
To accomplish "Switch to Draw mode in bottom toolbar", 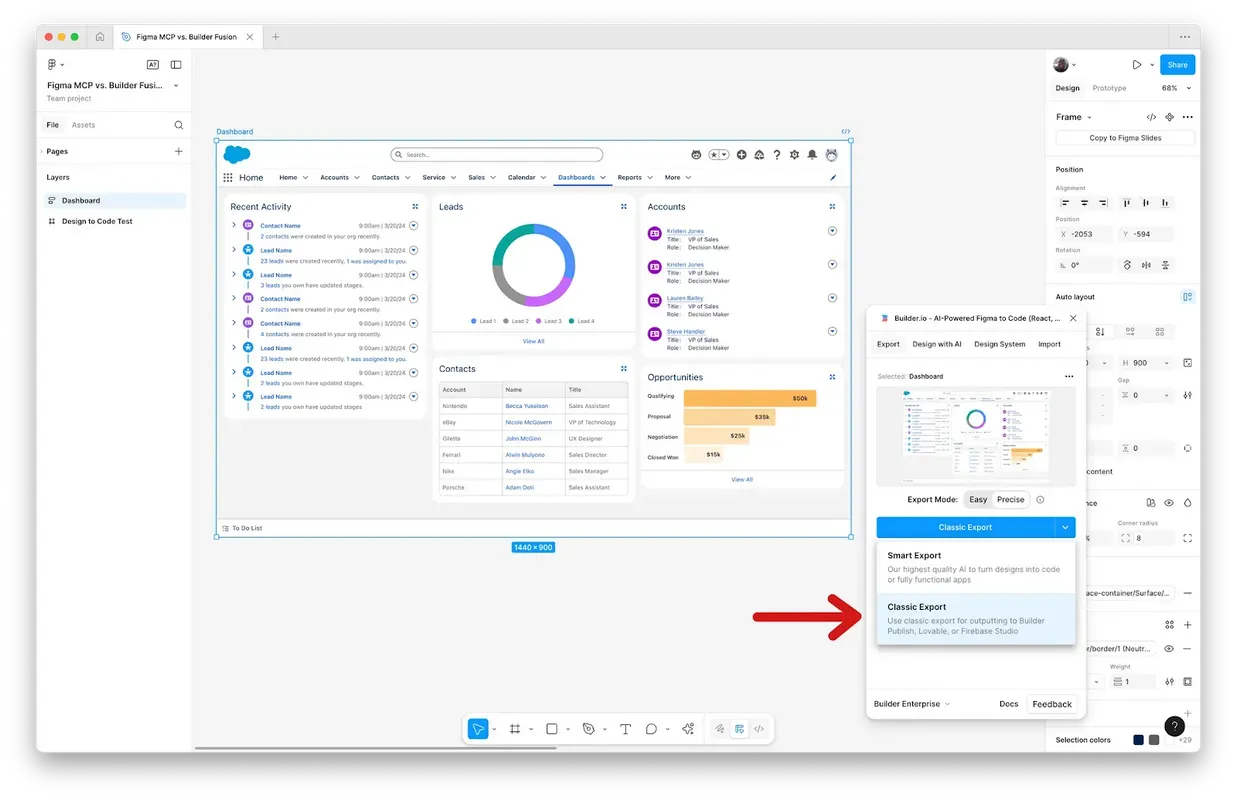I will (x=719, y=729).
